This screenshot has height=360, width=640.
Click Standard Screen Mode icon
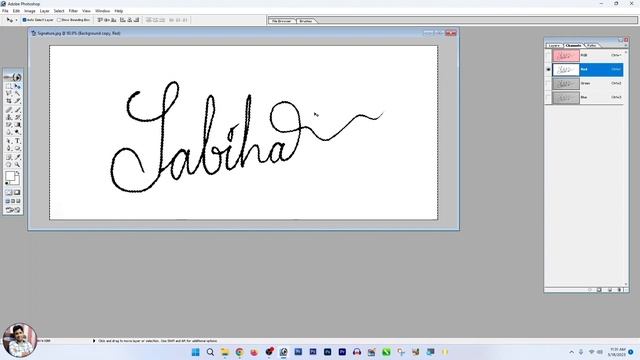pos(8,201)
